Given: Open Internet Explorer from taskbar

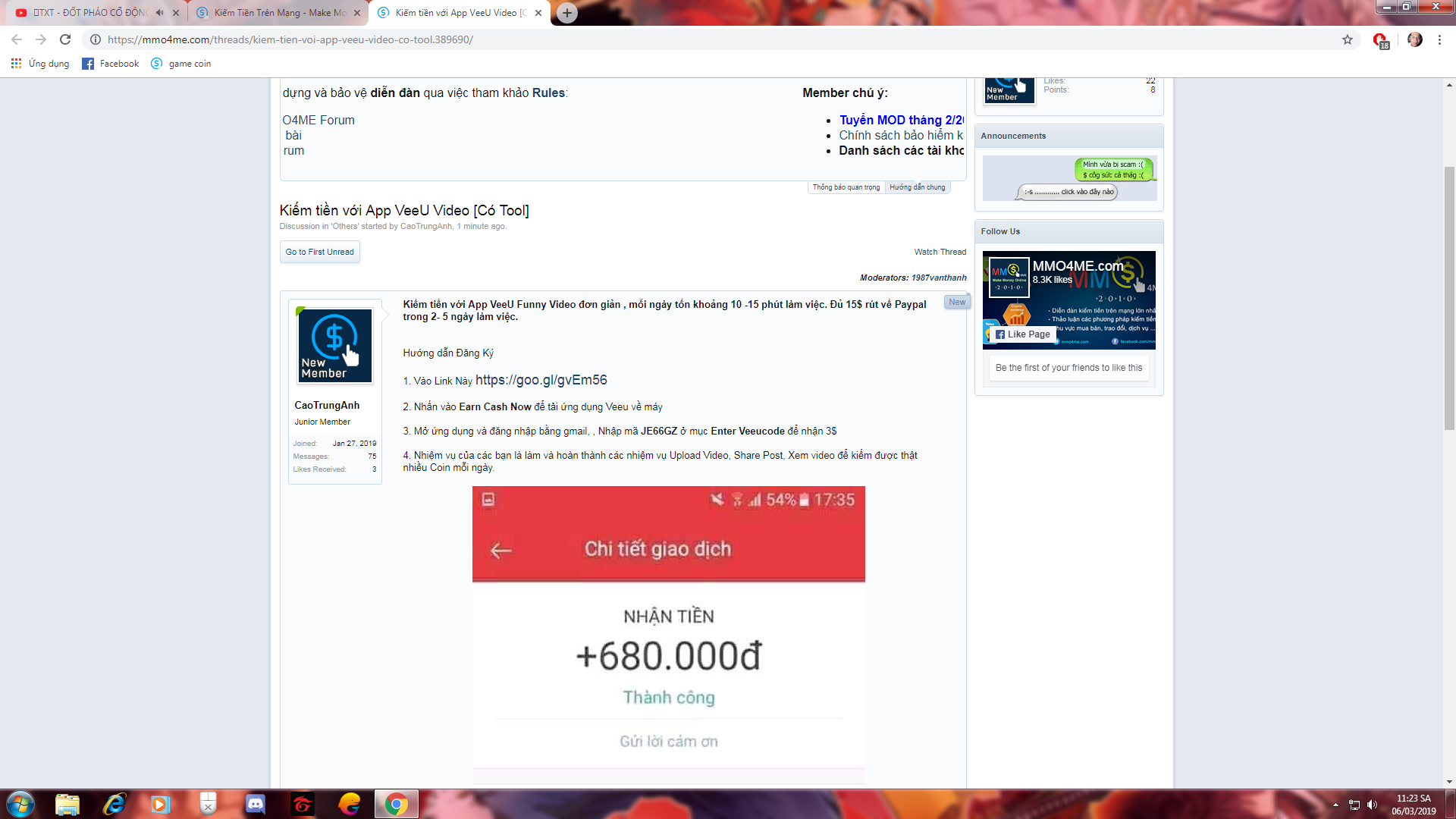Looking at the screenshot, I should point(115,804).
